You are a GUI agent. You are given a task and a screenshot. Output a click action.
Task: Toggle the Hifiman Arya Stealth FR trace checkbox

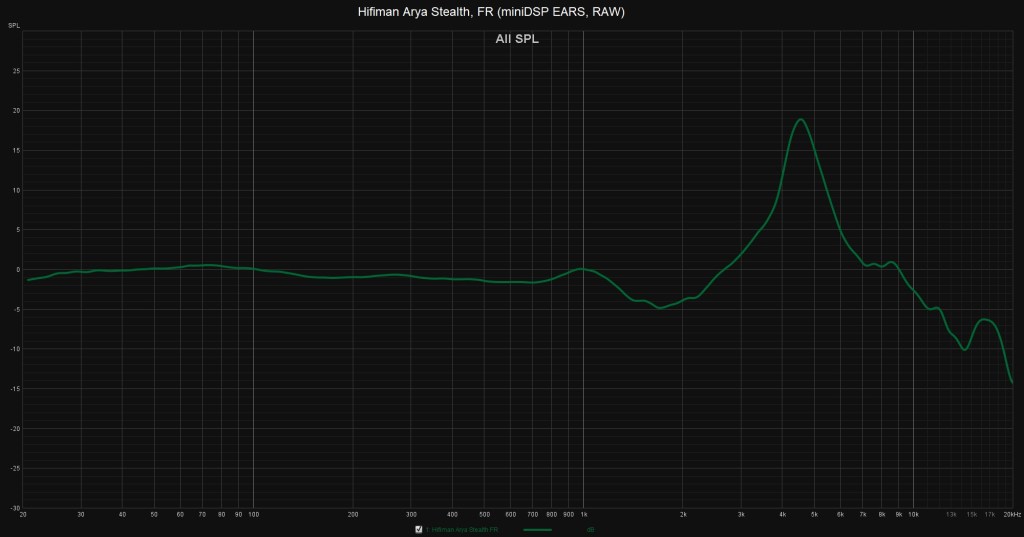coord(418,529)
